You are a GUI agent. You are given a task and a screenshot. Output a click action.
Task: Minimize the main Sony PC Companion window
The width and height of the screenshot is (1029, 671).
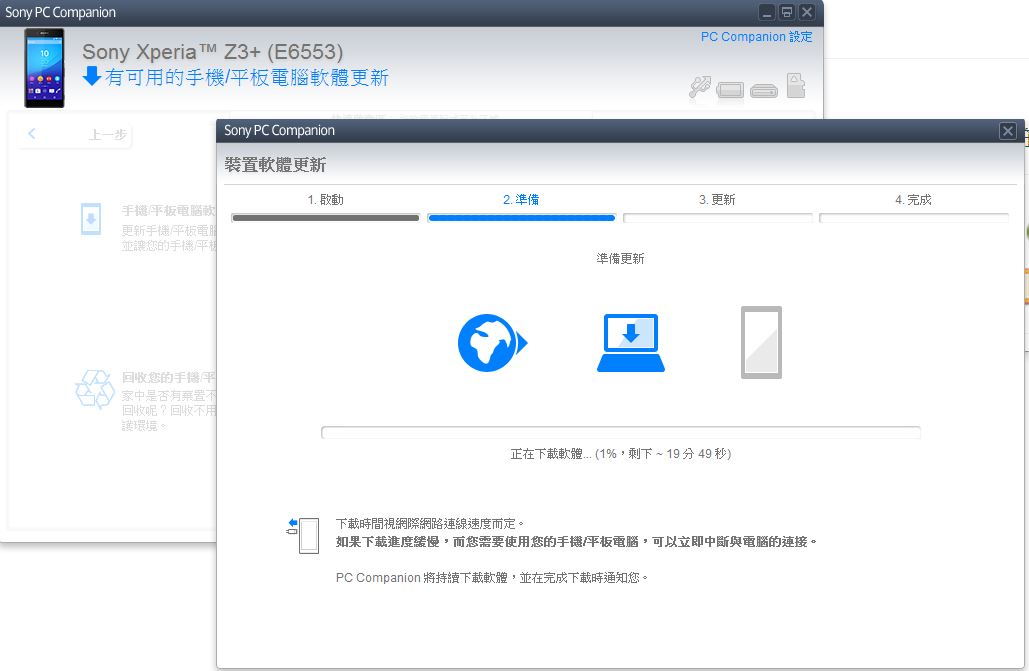click(x=766, y=12)
